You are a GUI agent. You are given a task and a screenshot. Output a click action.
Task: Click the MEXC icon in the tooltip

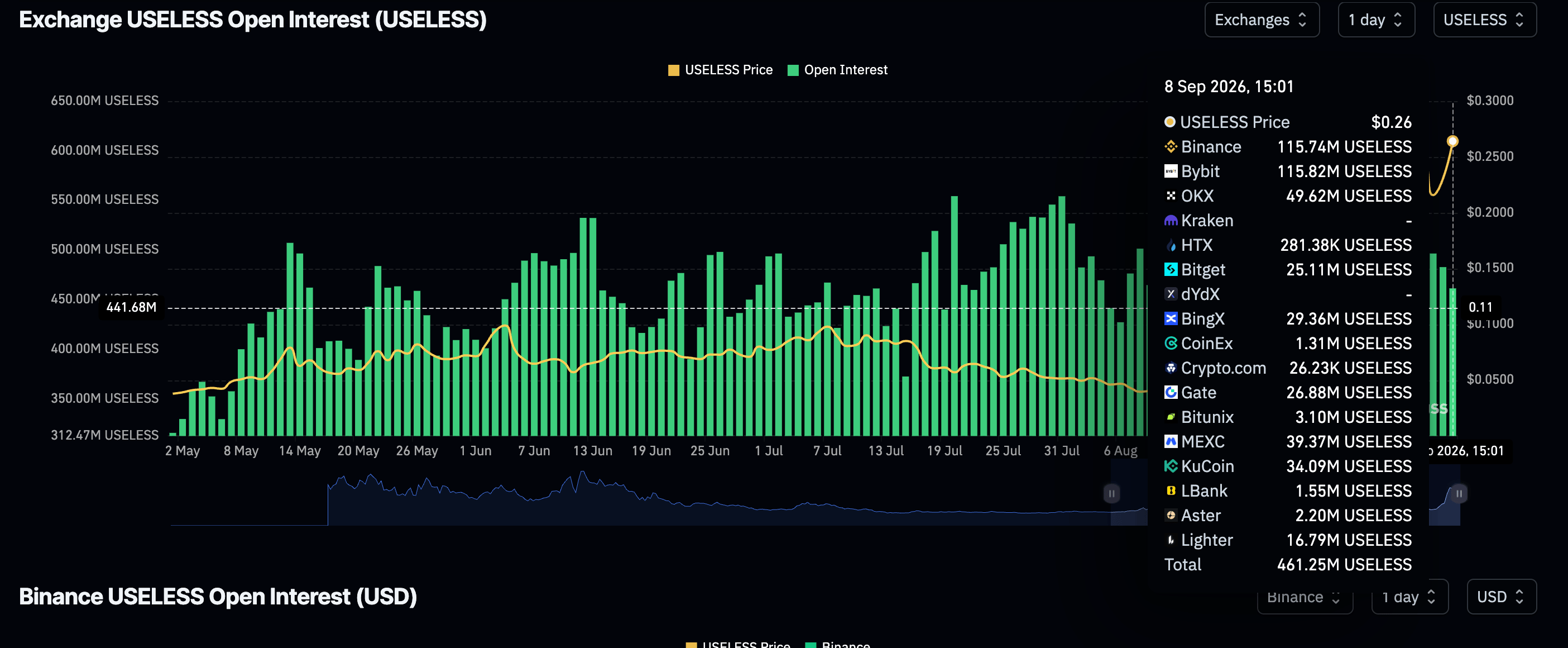coord(1171,441)
